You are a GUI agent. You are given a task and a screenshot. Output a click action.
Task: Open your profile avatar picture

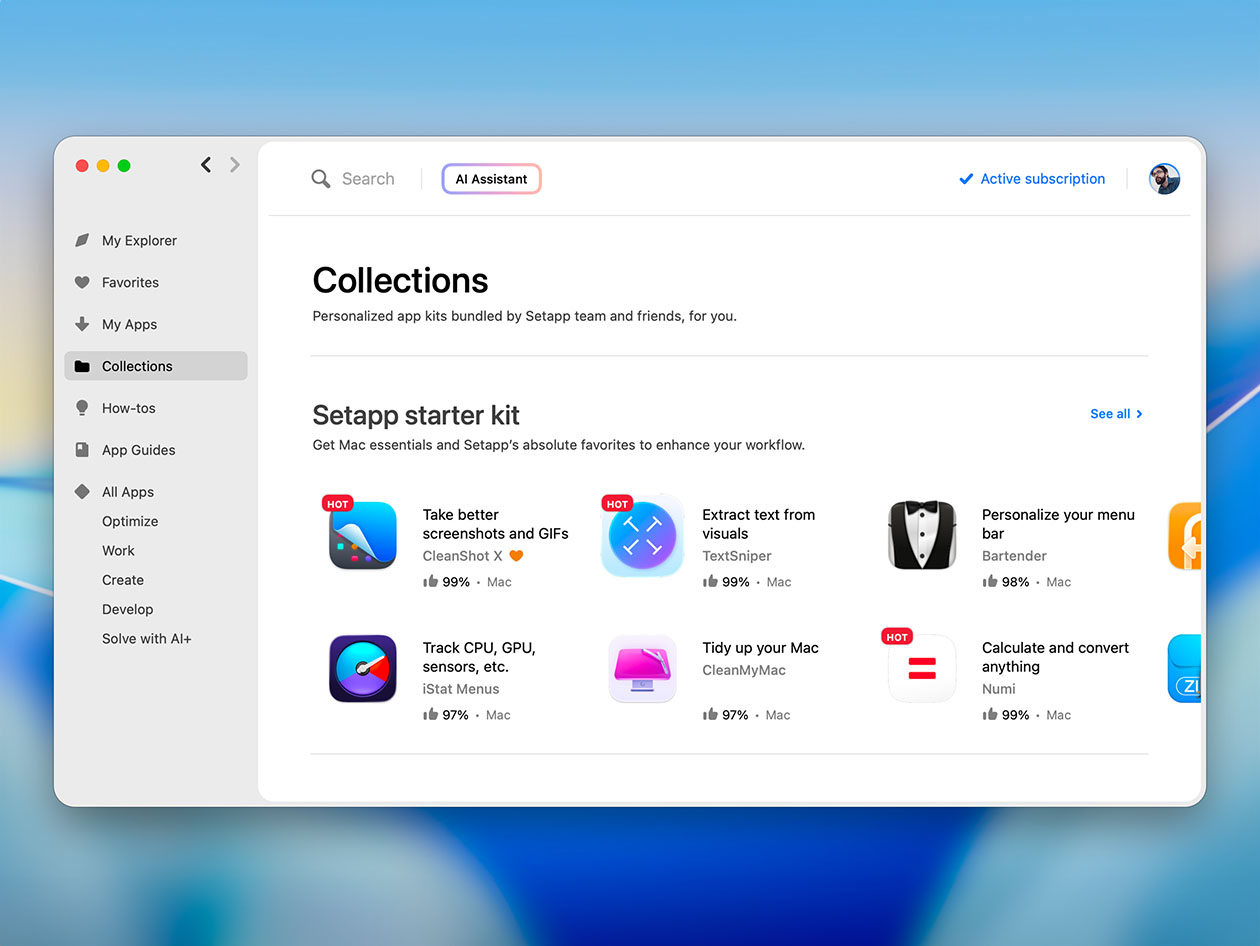1164,178
